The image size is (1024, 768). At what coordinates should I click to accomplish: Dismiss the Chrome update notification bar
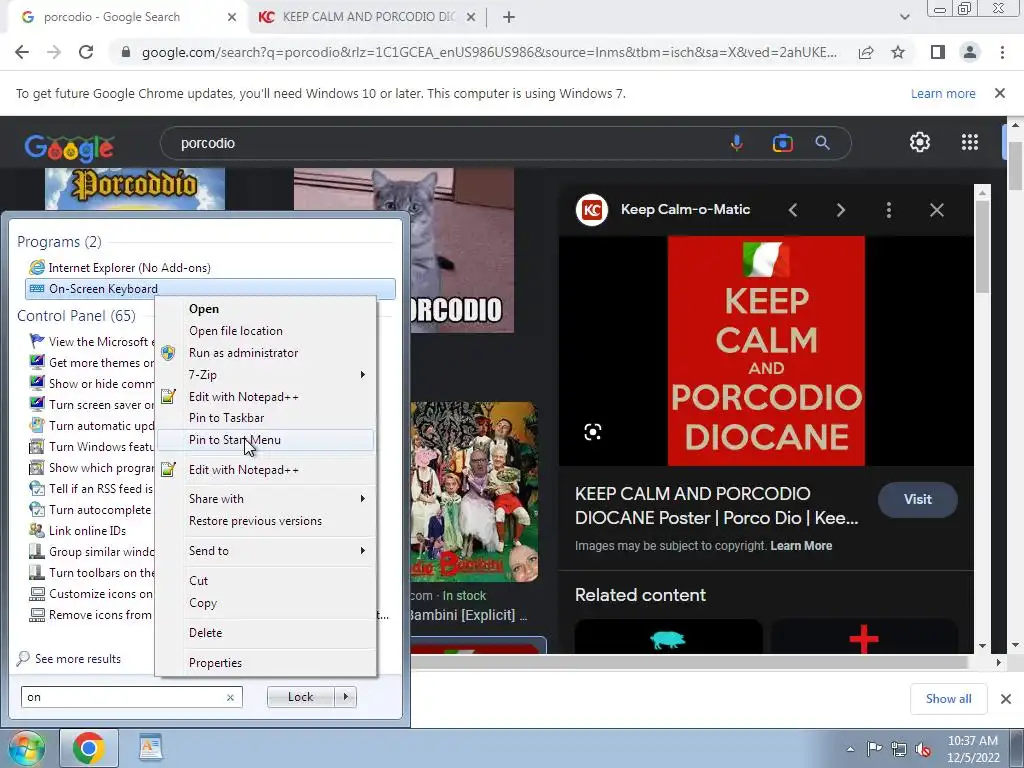pos(1000,93)
